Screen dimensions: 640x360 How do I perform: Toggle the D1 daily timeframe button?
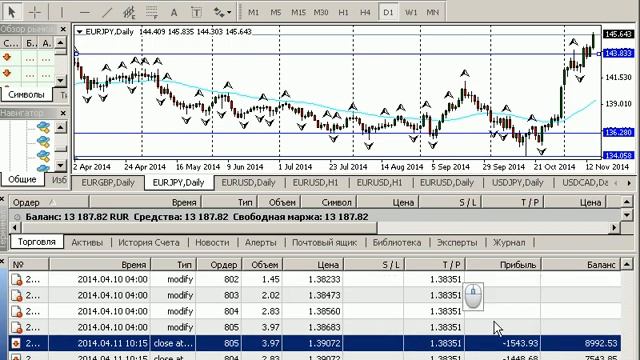[x=388, y=12]
